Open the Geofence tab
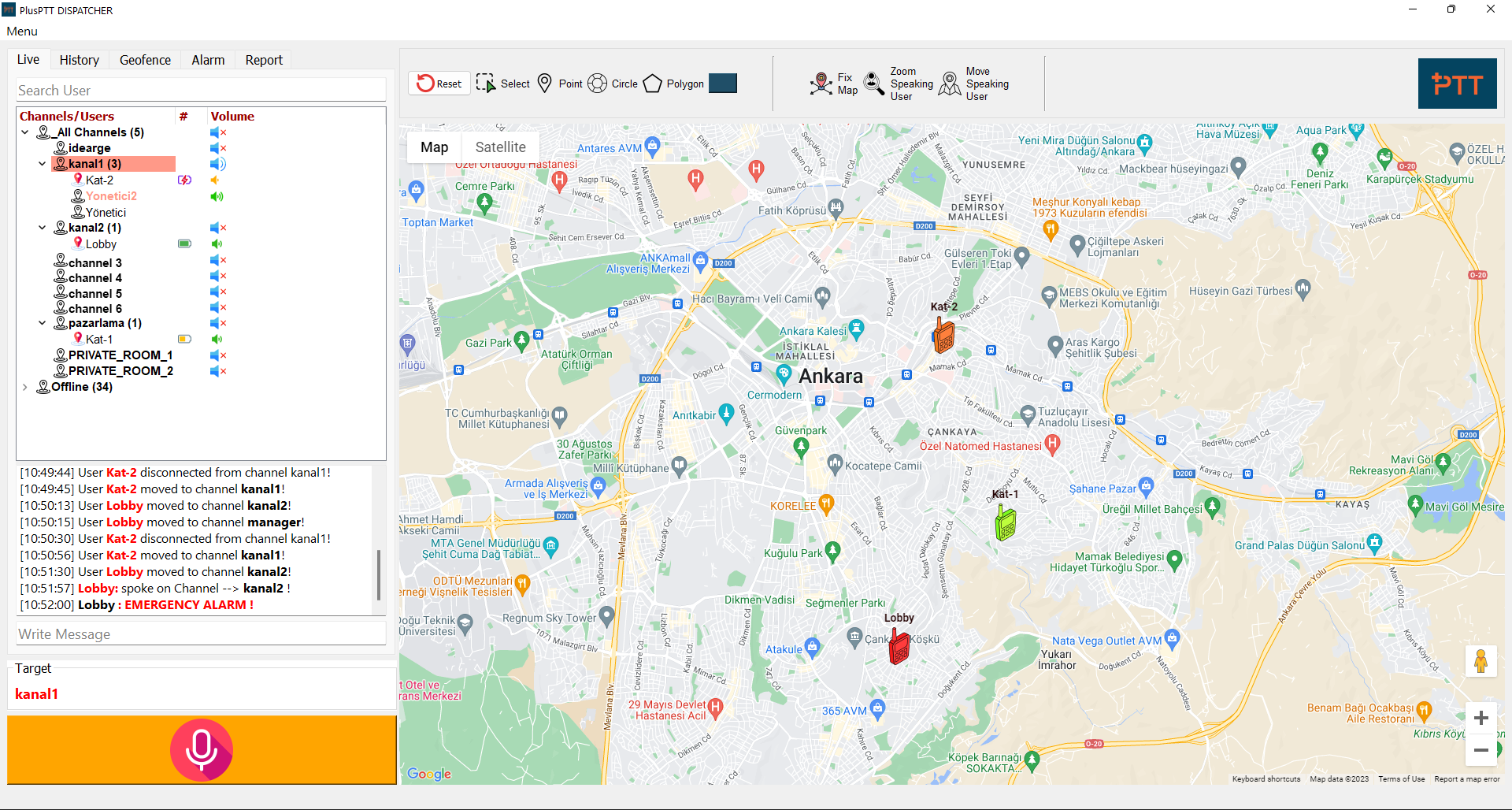 tap(145, 60)
